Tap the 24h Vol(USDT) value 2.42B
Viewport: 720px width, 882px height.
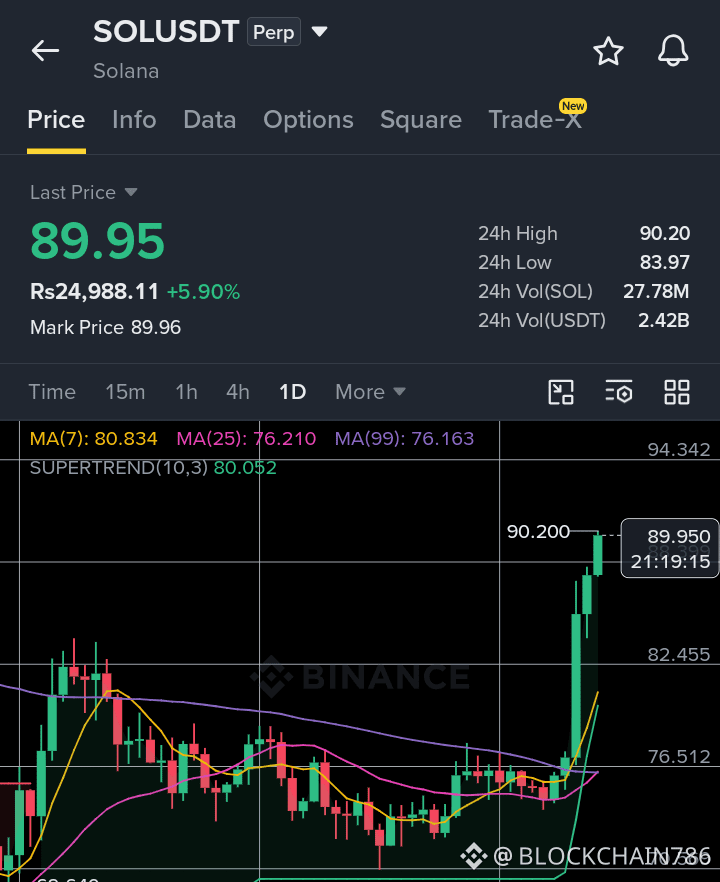click(x=664, y=321)
